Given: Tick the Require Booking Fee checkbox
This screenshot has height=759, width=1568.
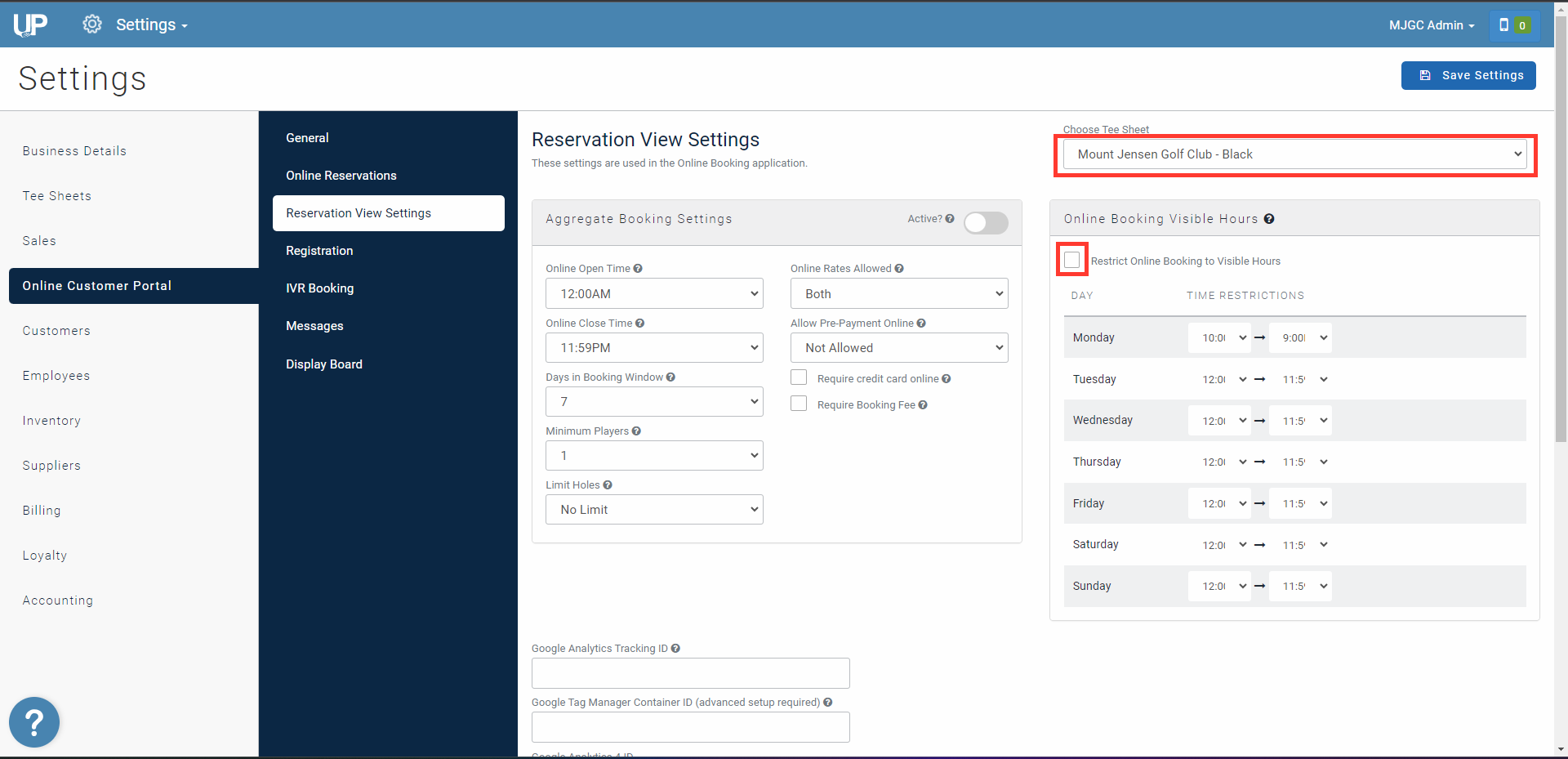Looking at the screenshot, I should (799, 404).
